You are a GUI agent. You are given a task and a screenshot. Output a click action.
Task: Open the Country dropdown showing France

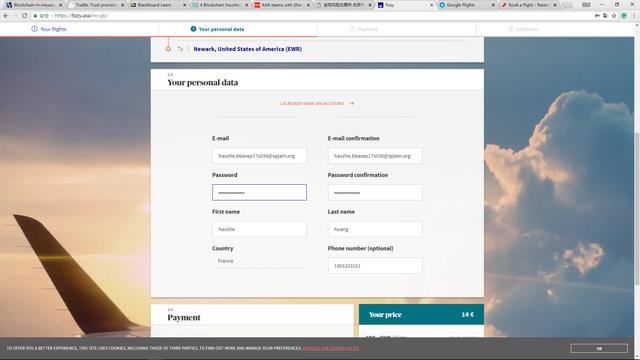click(x=259, y=261)
